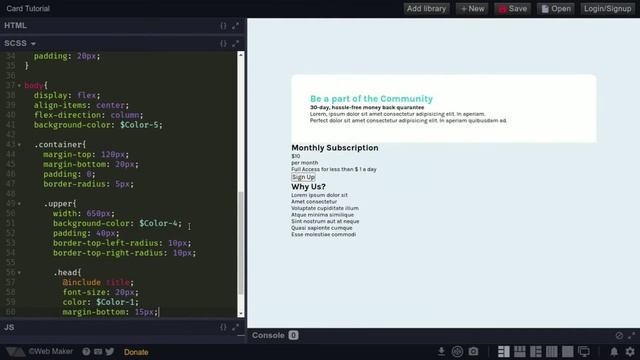
Task: Switch to the full-screen preview layout icon
Action: point(567,352)
